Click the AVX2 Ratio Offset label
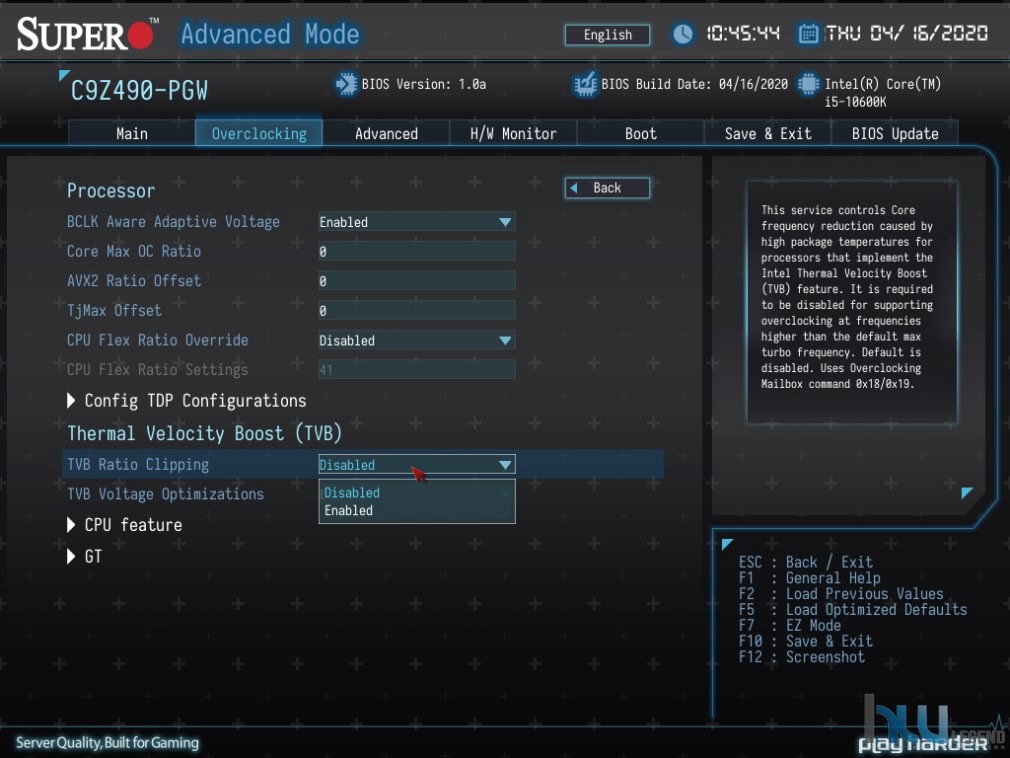This screenshot has height=758, width=1010. coord(134,281)
